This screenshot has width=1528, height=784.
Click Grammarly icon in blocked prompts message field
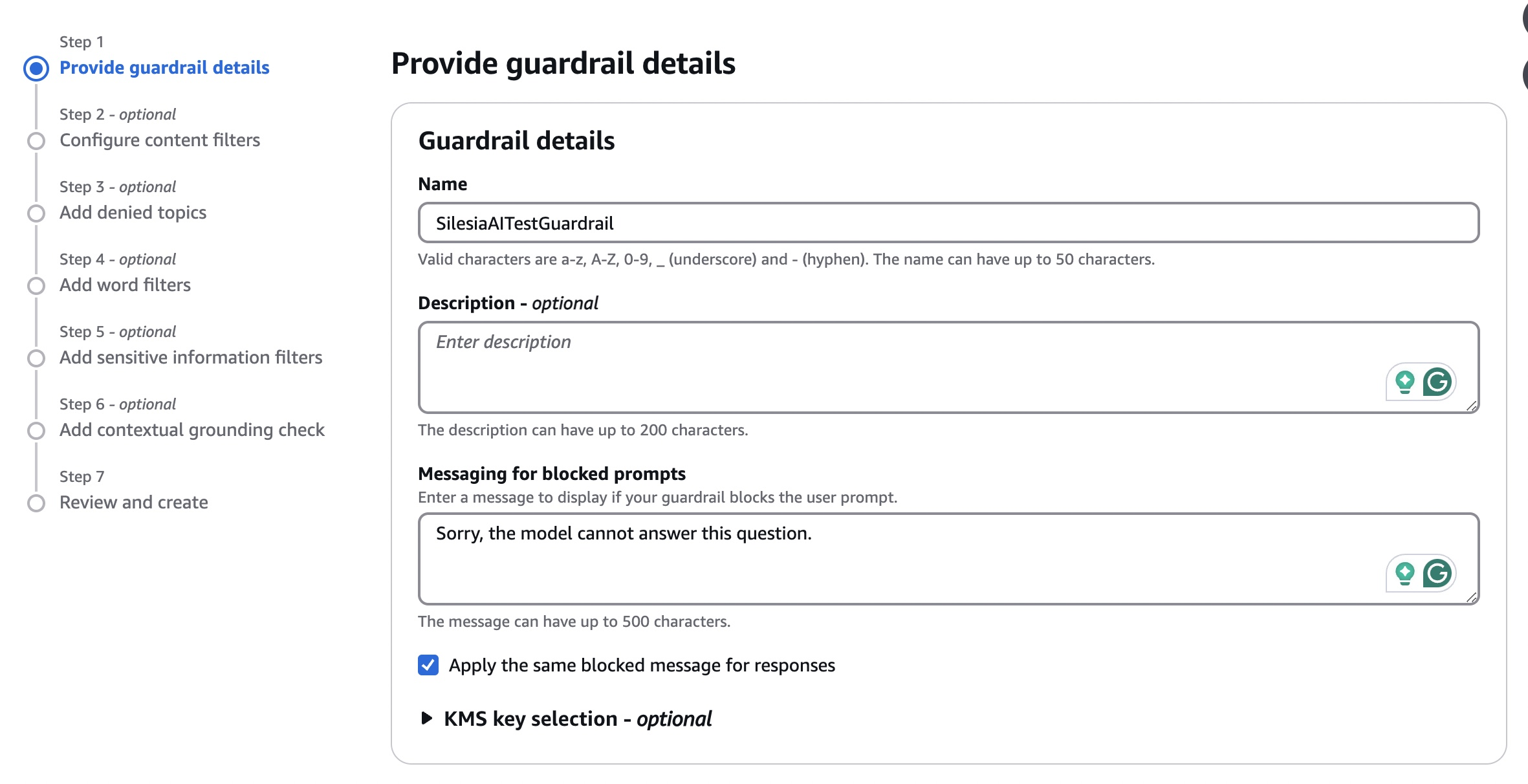(1437, 573)
